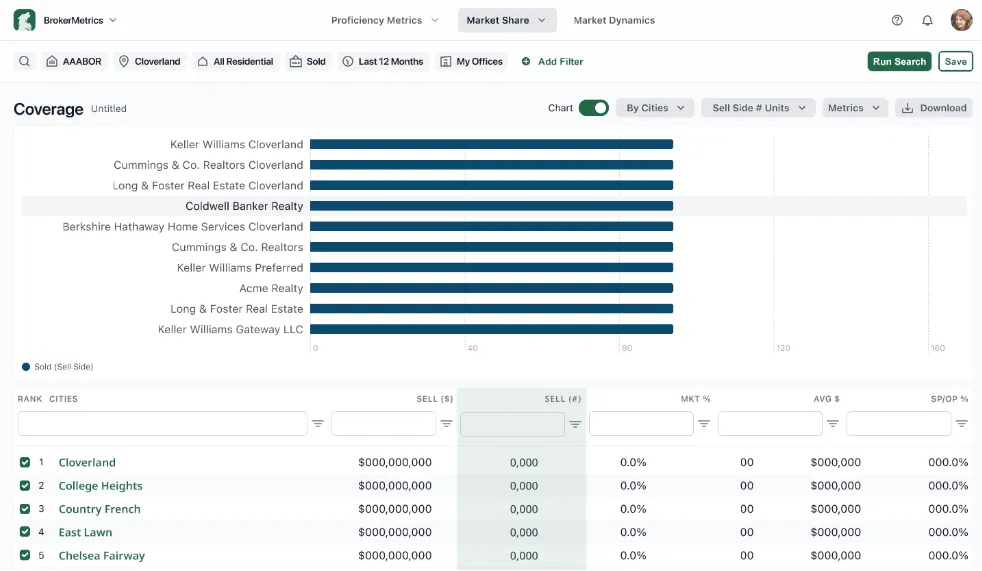Image resolution: width=982 pixels, height=571 pixels.
Task: Click the plus icon beside Add Filter
Action: pyautogui.click(x=526, y=61)
